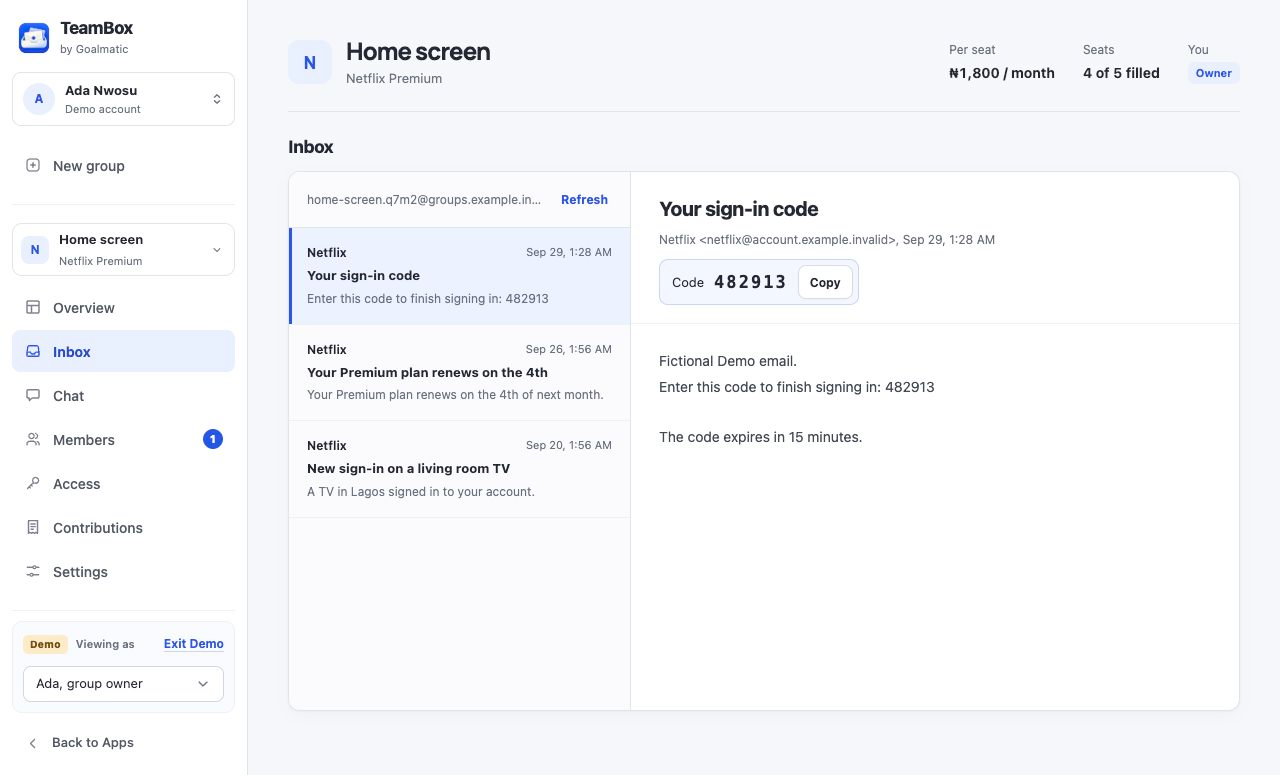
Task: Click the Owner role badge
Action: [1213, 73]
